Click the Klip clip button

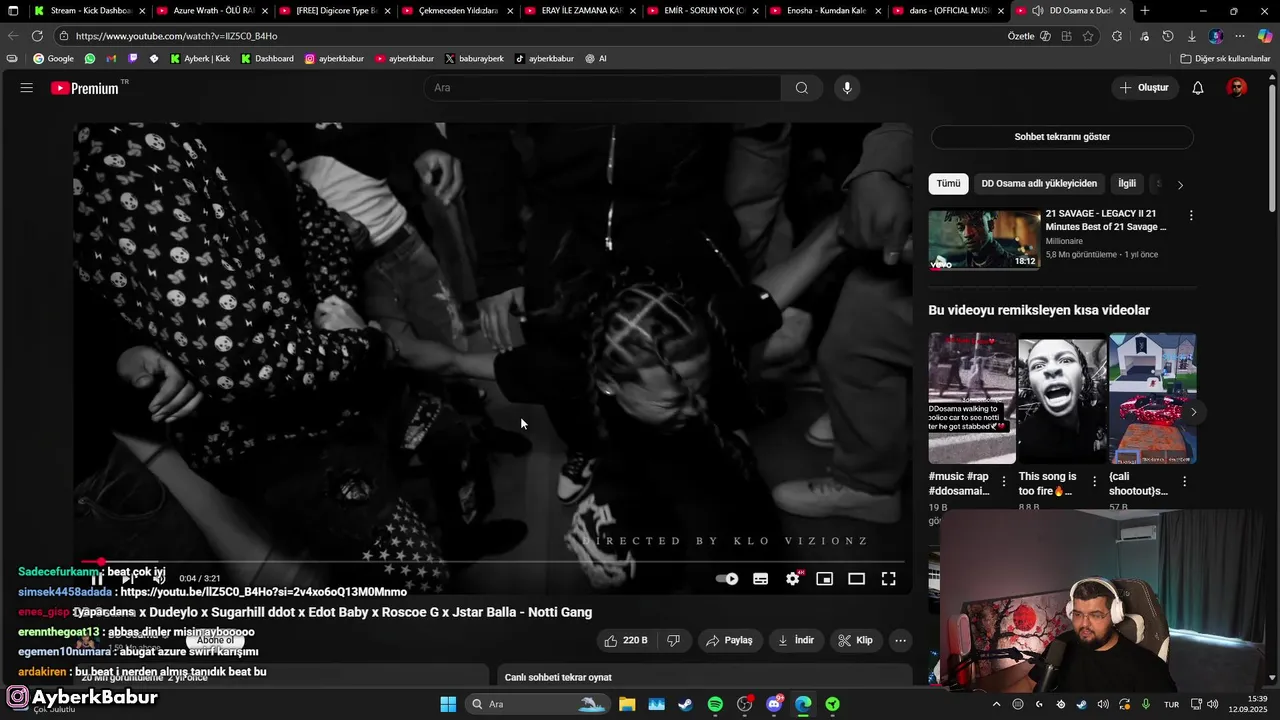coord(855,640)
